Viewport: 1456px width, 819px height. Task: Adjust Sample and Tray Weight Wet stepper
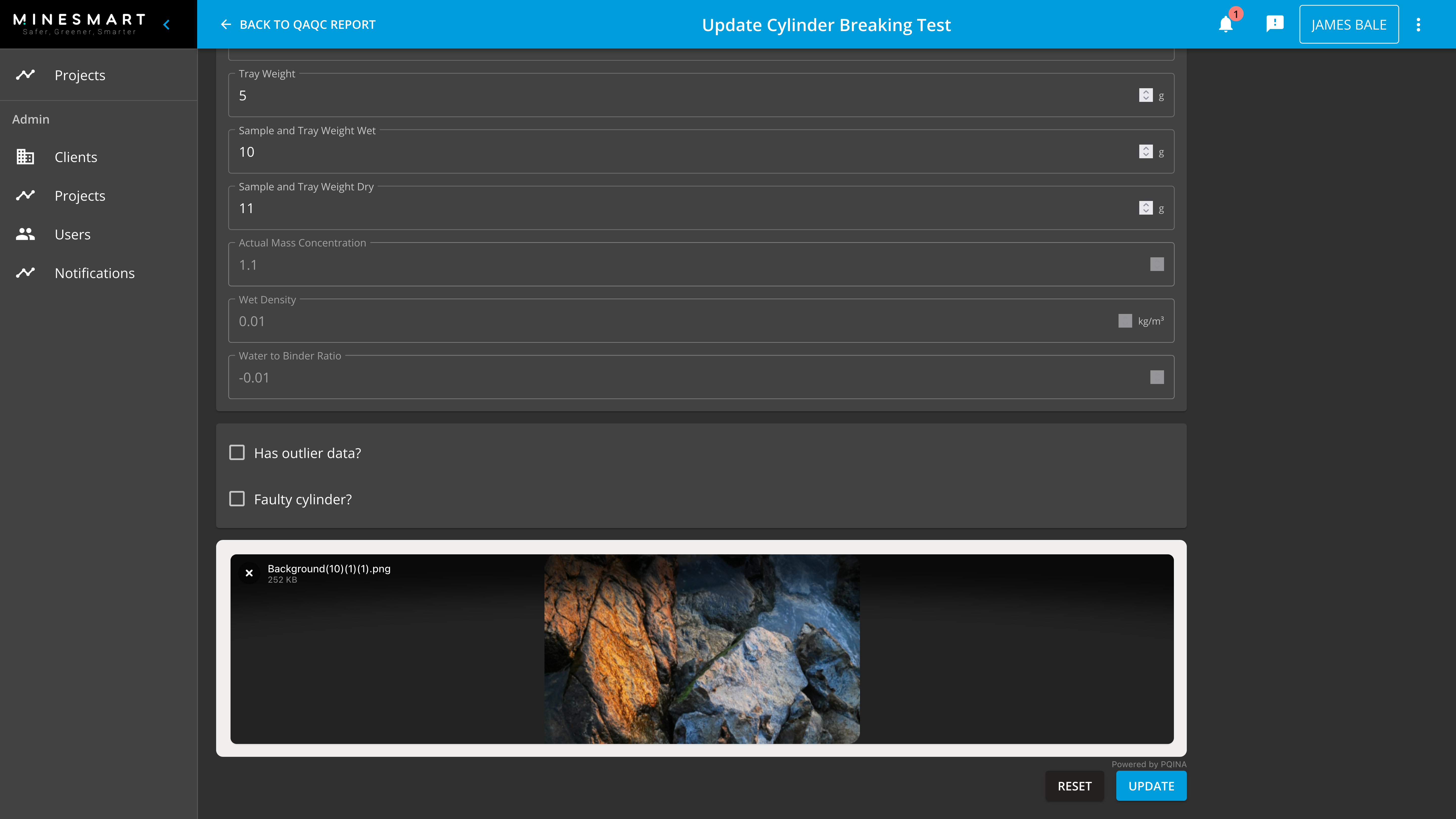click(x=1145, y=151)
